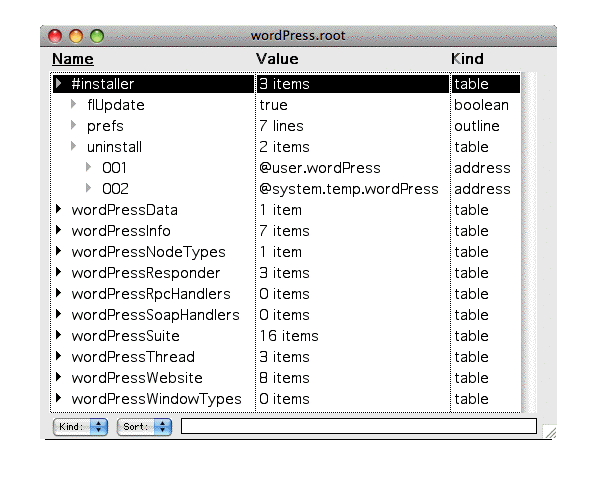Click the vertical scrollbar track
The image size is (597, 494).
pyautogui.click(x=529, y=242)
